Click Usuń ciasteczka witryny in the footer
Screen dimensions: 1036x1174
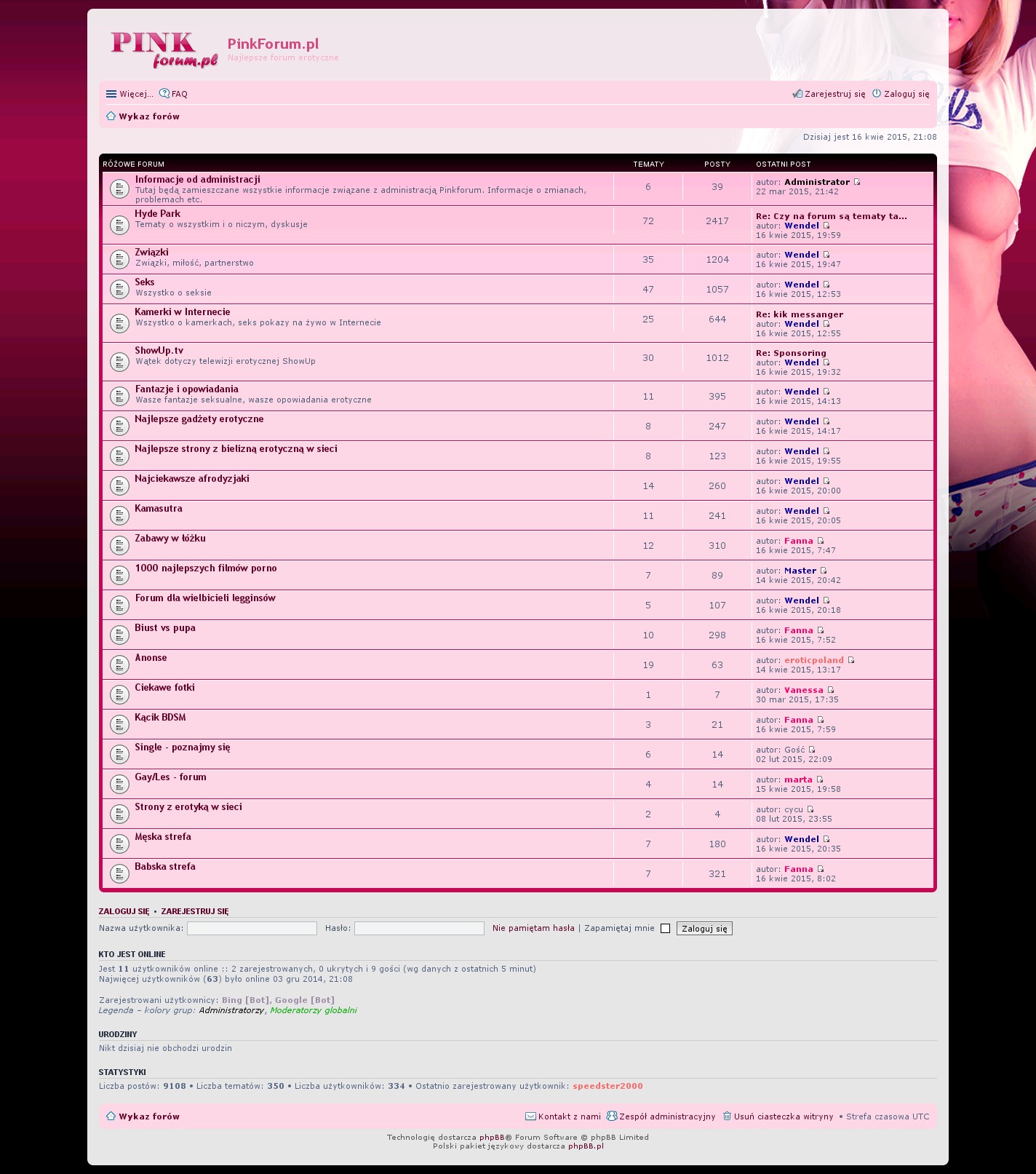click(778, 1117)
